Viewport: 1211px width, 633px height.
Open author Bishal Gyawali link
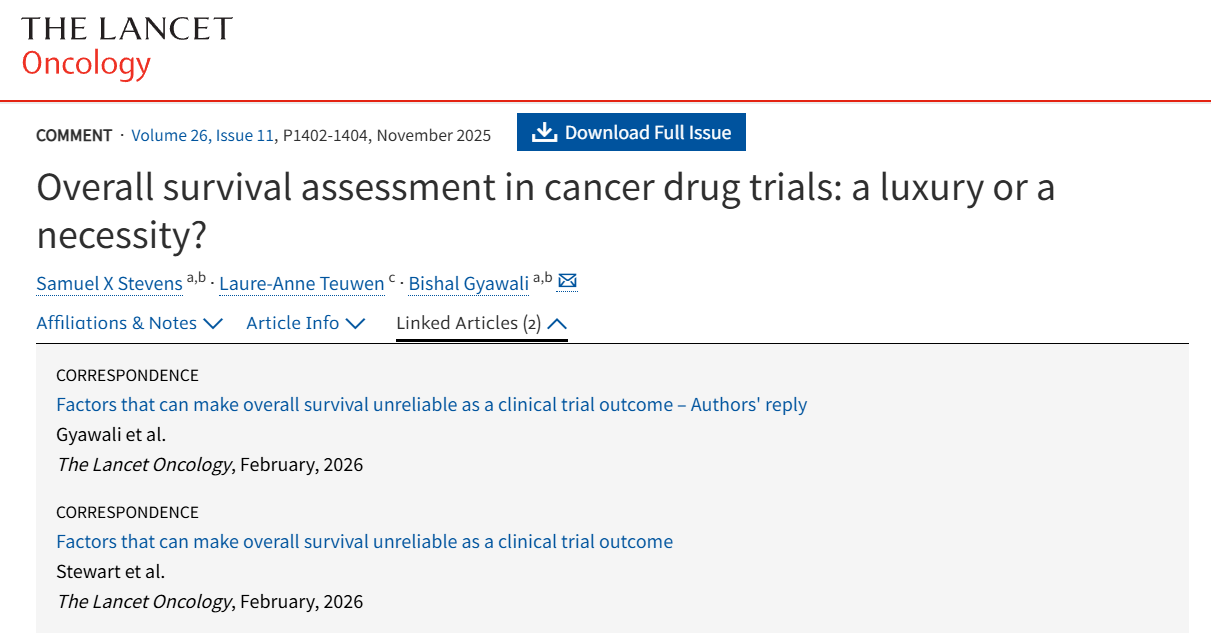[x=468, y=284]
